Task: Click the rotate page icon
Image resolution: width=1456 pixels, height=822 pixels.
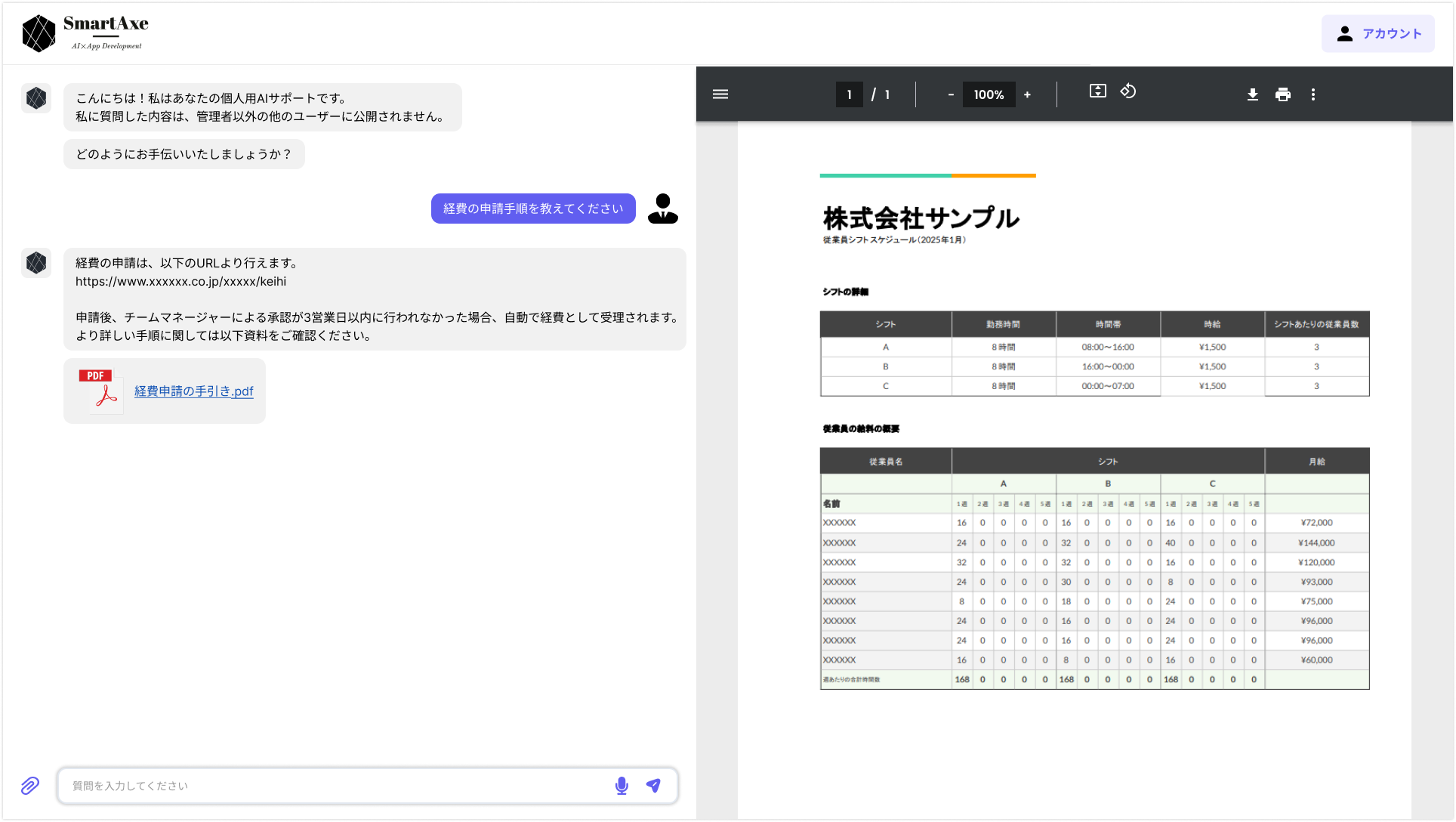Action: [1127, 91]
